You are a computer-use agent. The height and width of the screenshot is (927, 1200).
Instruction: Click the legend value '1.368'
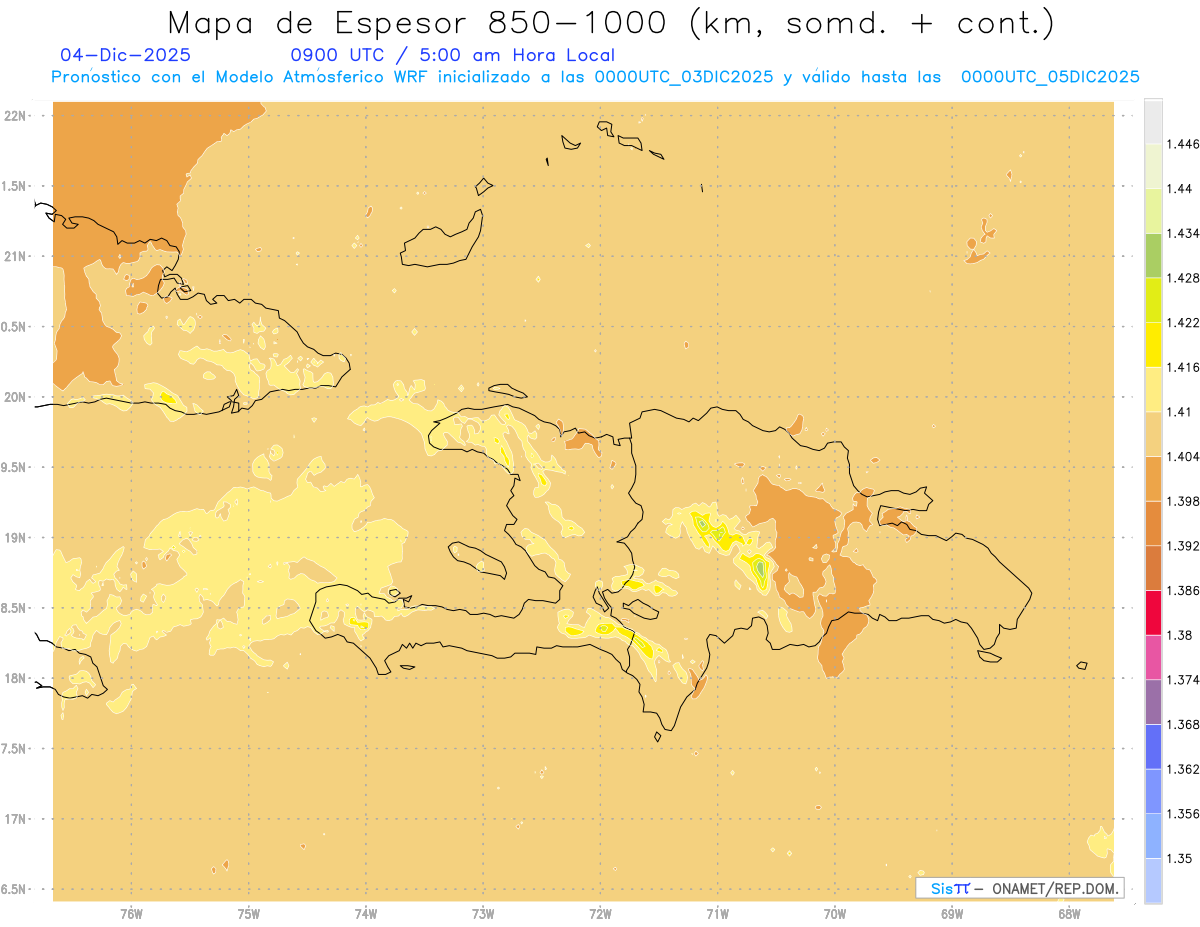[1183, 724]
